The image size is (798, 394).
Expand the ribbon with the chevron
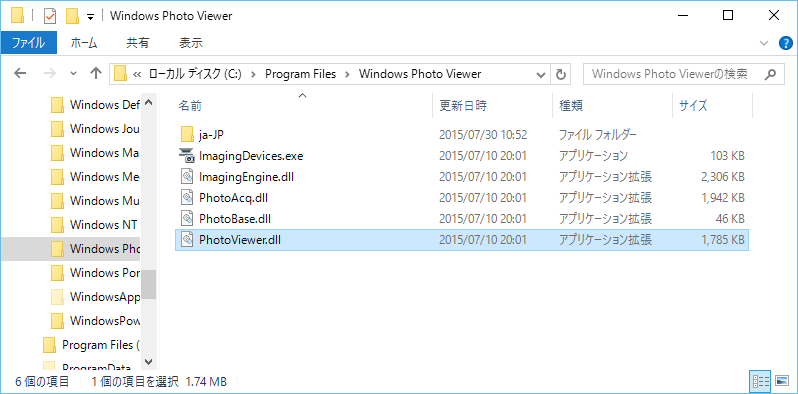click(x=763, y=43)
